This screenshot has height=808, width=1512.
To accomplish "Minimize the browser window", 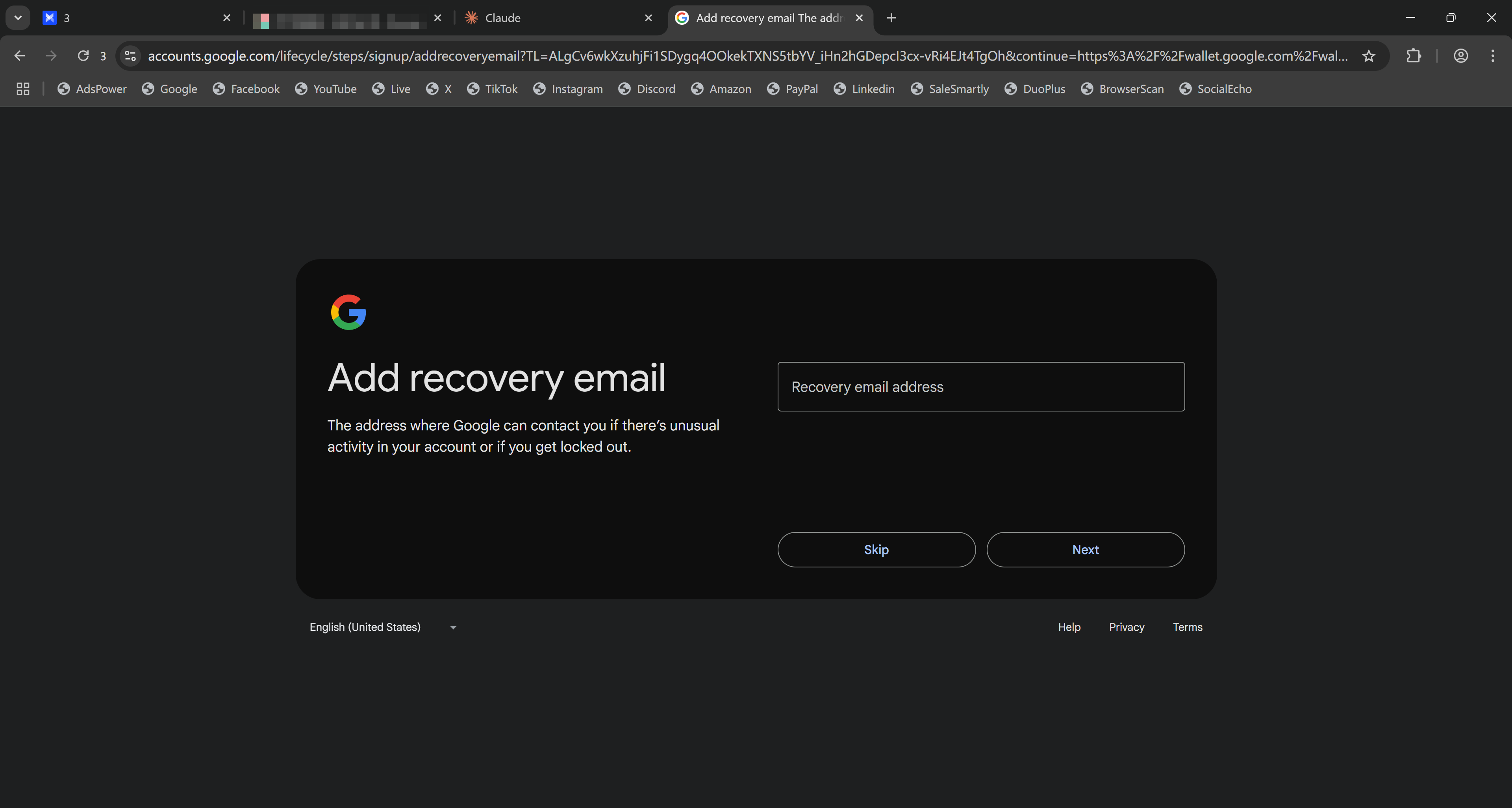I will (1410, 18).
